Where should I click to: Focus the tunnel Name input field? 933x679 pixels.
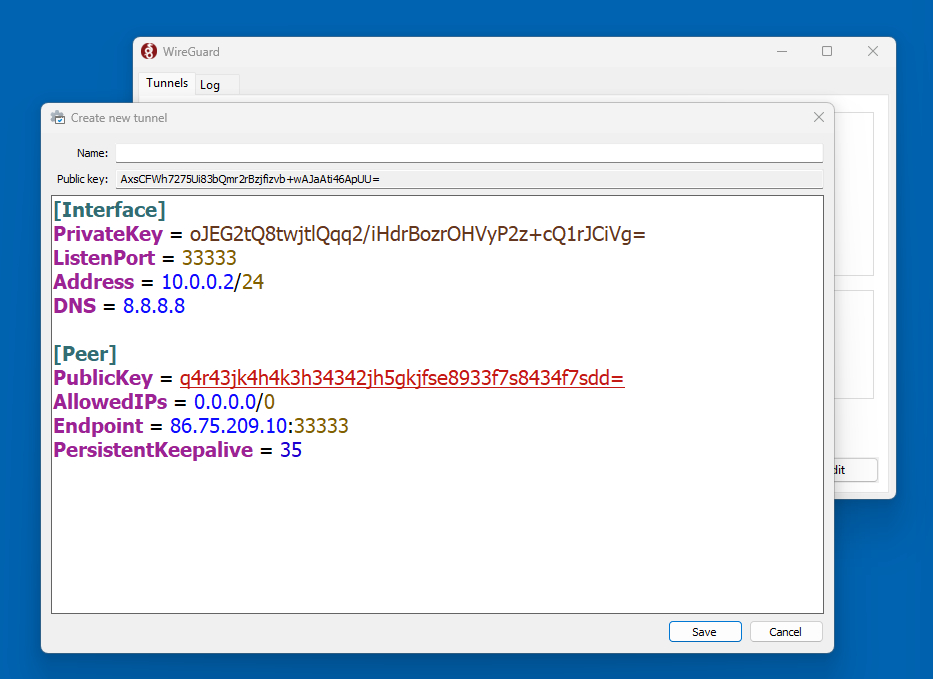coord(468,153)
